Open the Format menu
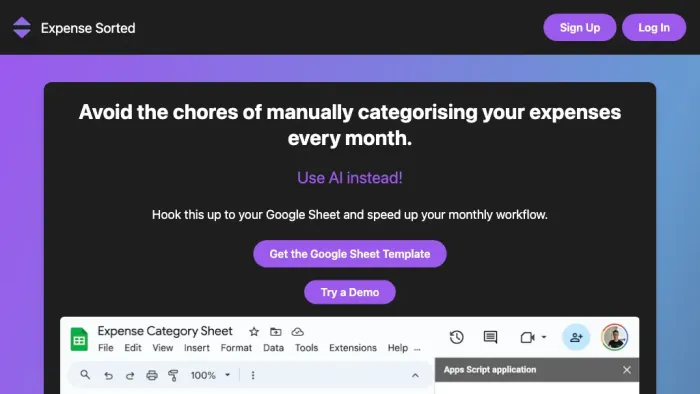The image size is (700, 394). pos(236,348)
